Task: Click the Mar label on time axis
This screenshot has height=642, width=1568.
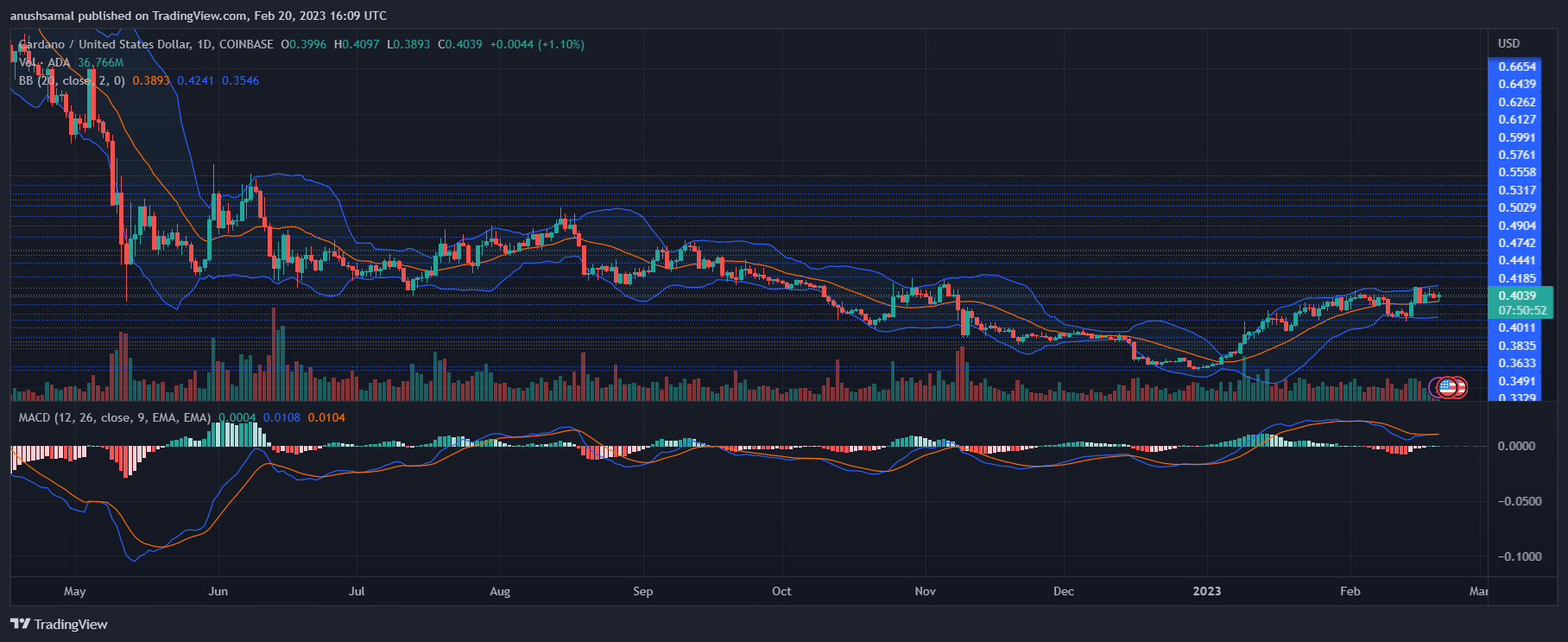Action: point(1478,591)
